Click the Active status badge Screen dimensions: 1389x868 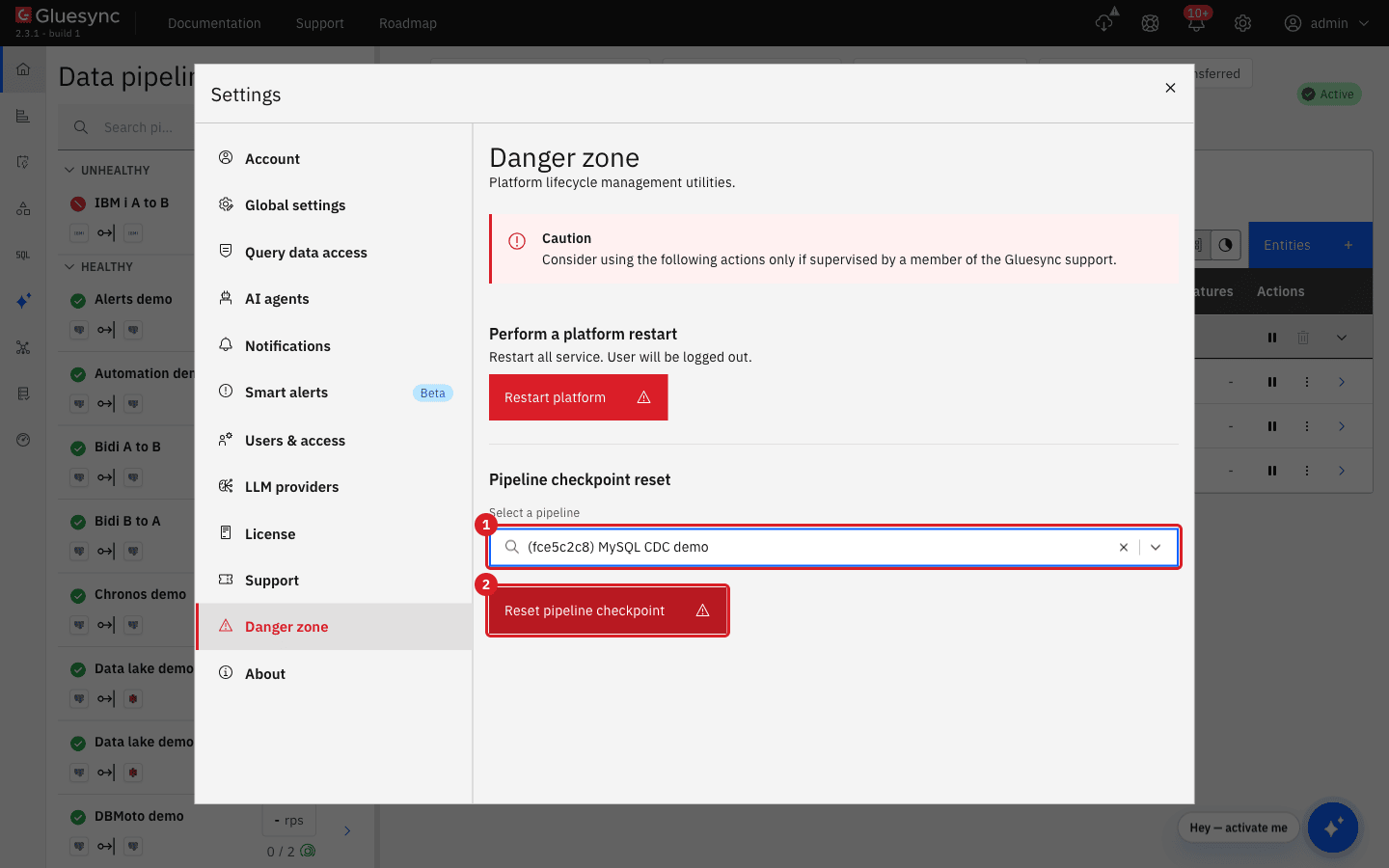click(x=1328, y=95)
